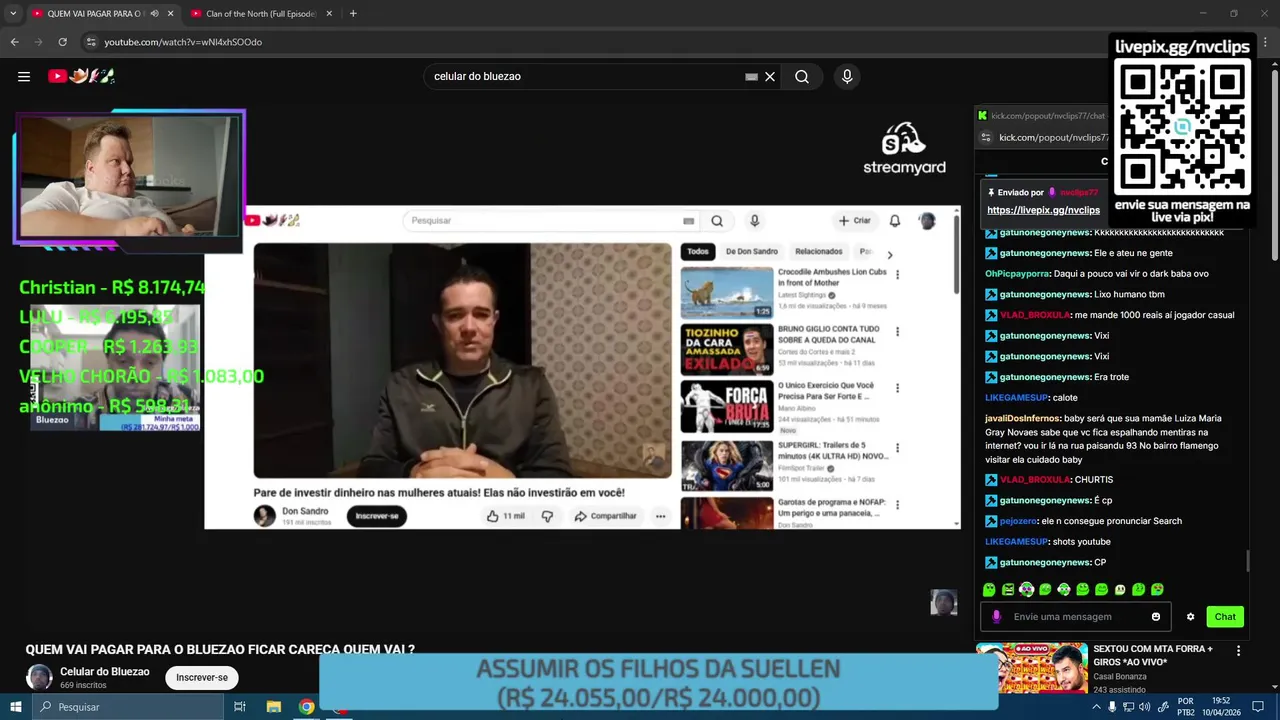The height and width of the screenshot is (720, 1280).
Task: Click purple microphone icon in chat input
Action: pos(996,617)
